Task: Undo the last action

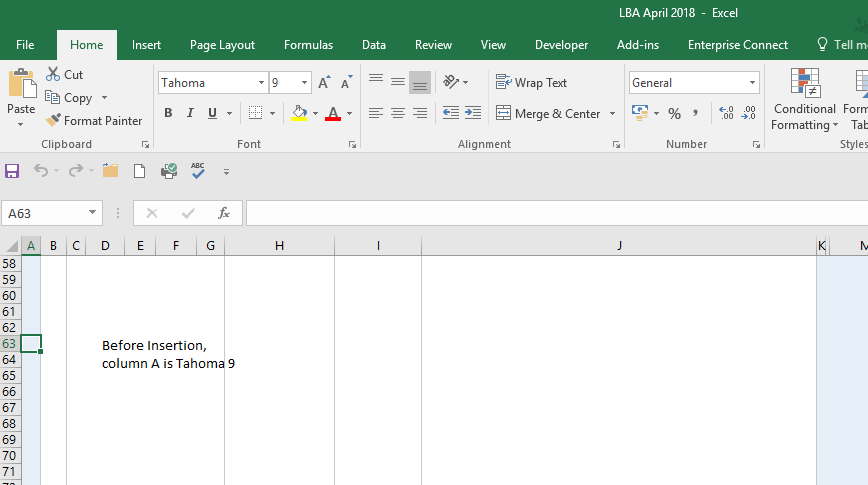Action: [x=40, y=171]
